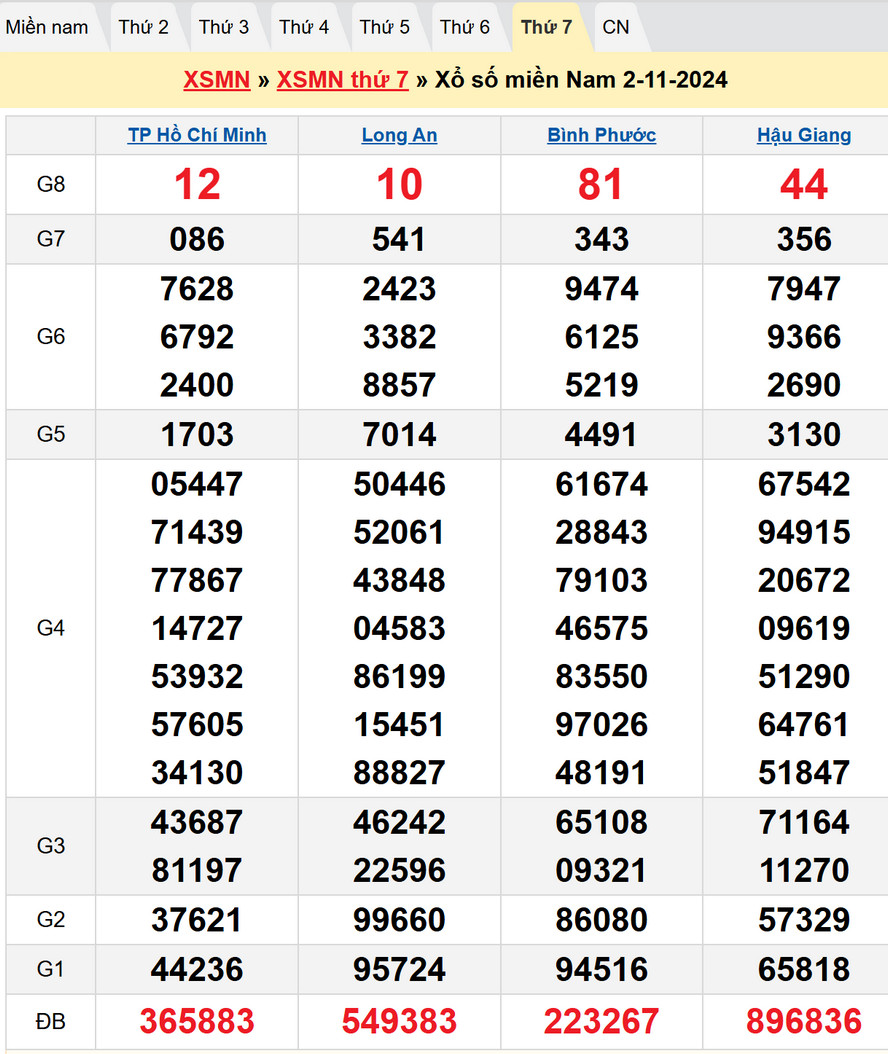The image size is (888, 1054).
Task: Select the Thứ 3 tab
Action: pyautogui.click(x=224, y=27)
